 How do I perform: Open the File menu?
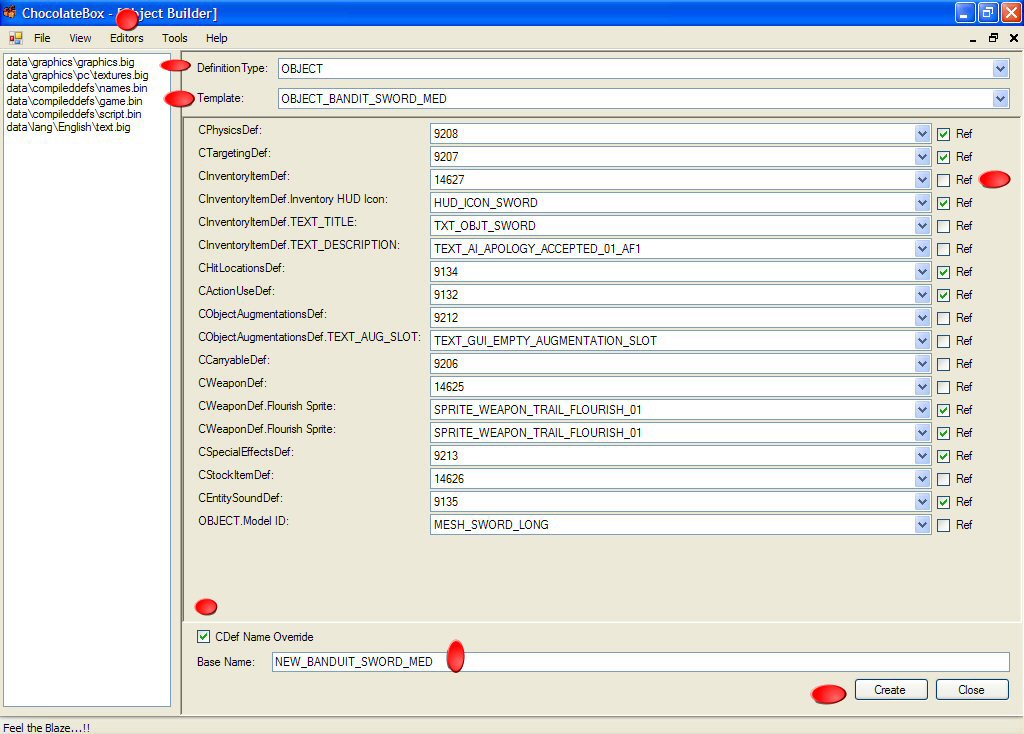(42, 38)
